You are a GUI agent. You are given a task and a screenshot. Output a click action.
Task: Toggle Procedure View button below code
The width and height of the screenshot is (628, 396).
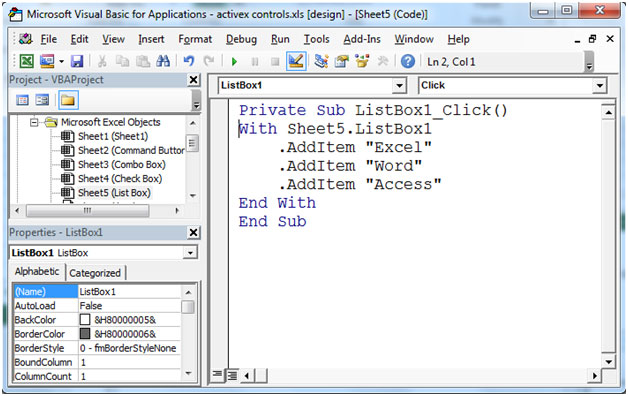coord(217,375)
